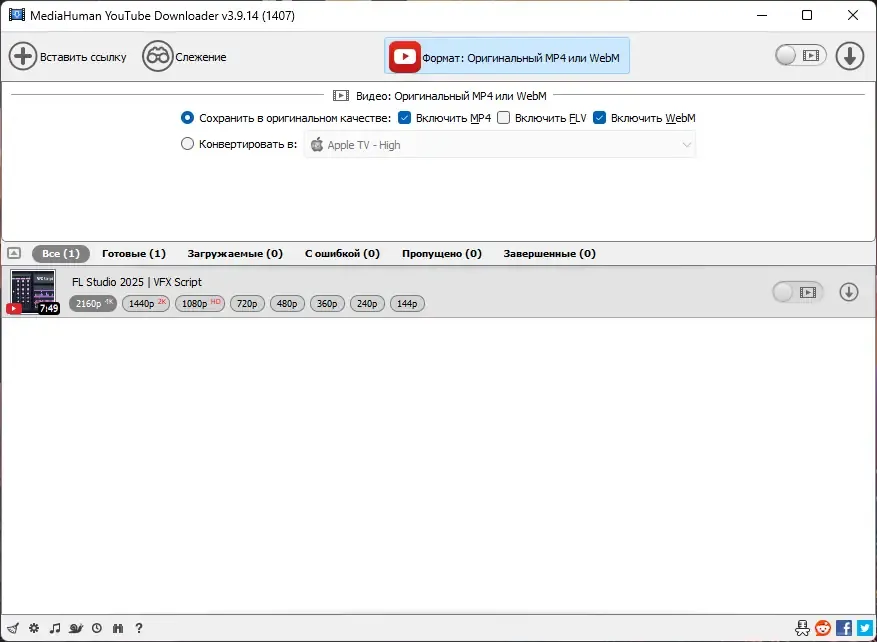Expand the Apple TV - High dropdown
Image resolution: width=877 pixels, height=642 pixels.
point(499,145)
